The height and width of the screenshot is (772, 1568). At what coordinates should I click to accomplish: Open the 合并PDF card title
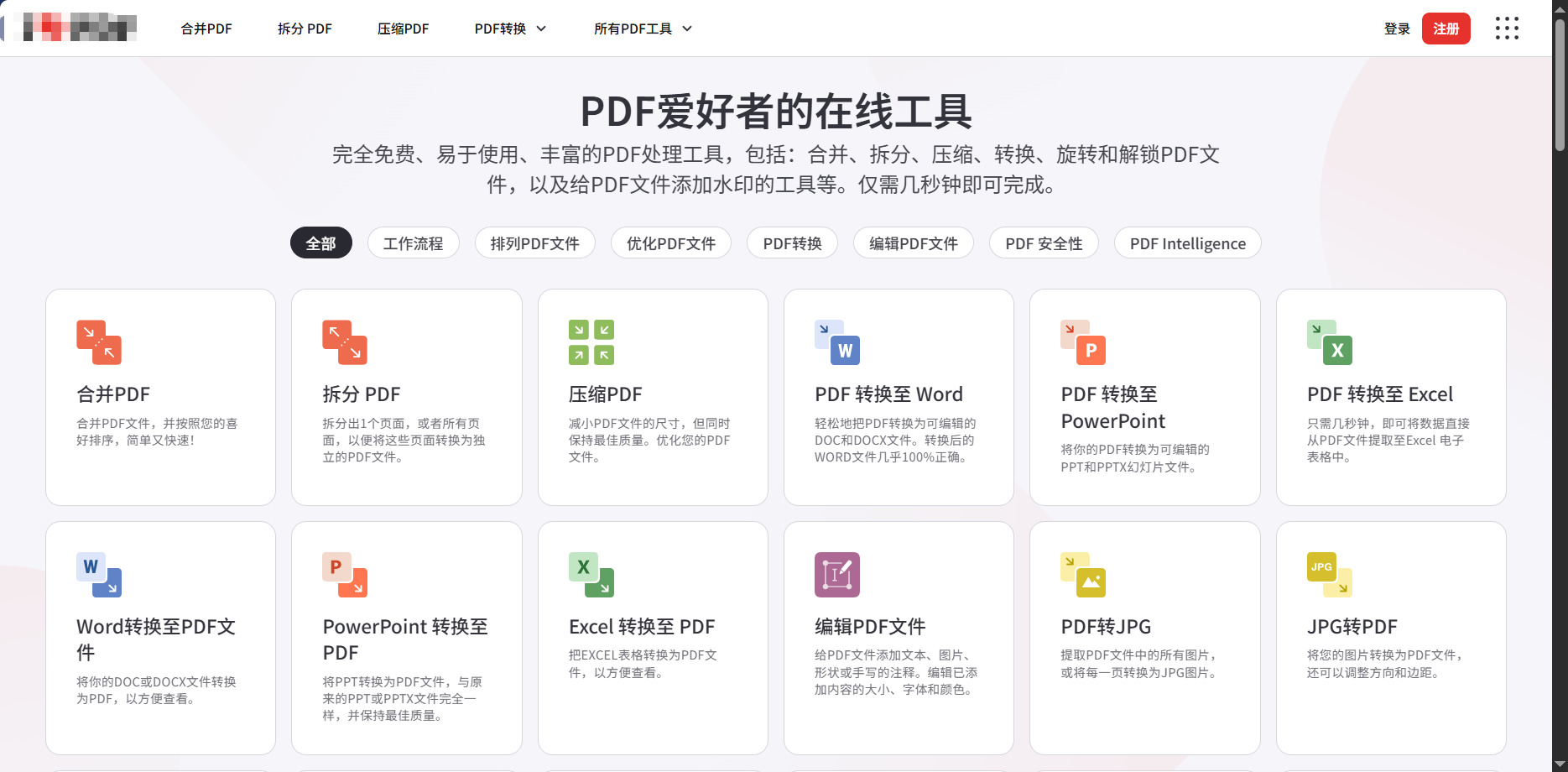[x=113, y=394]
